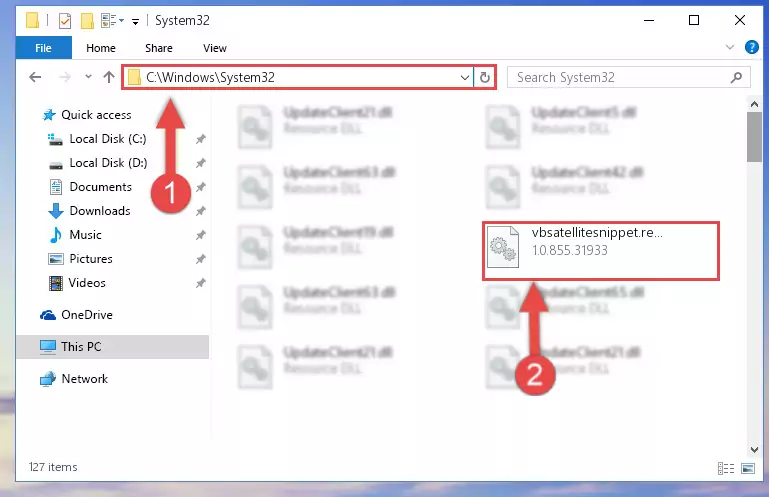Click the pin icon beside Downloads
This screenshot has height=497, width=769.
click(x=201, y=211)
